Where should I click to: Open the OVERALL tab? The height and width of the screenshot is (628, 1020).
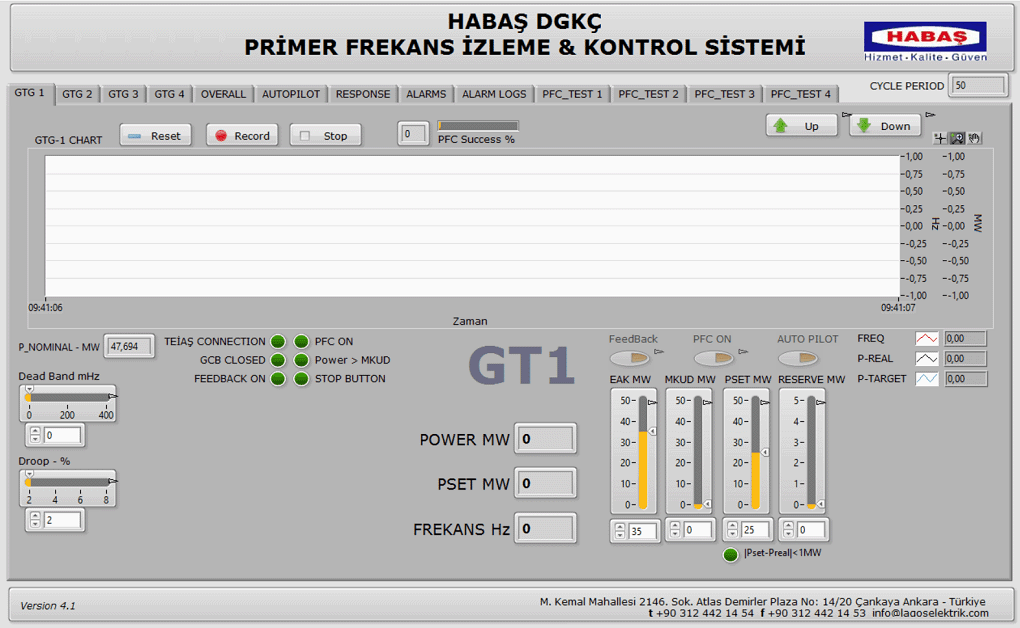223,94
